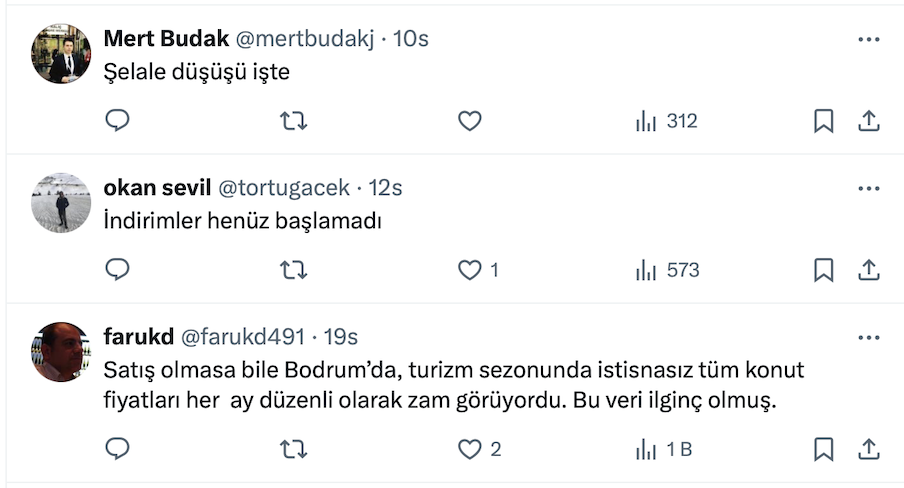Reply to farukd's tweet
The height and width of the screenshot is (488, 904).
point(118,449)
